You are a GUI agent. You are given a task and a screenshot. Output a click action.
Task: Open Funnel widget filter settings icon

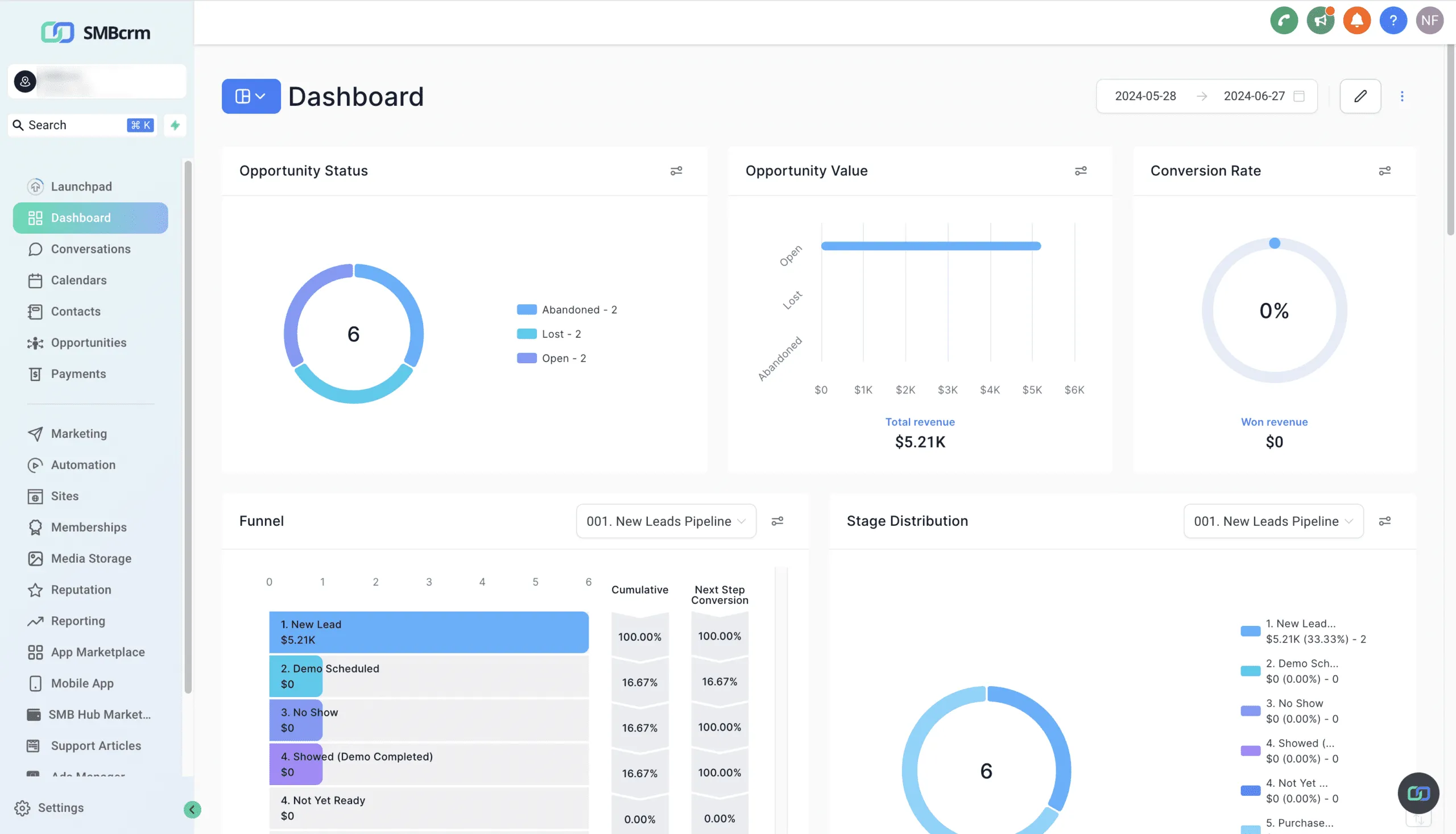tap(777, 521)
